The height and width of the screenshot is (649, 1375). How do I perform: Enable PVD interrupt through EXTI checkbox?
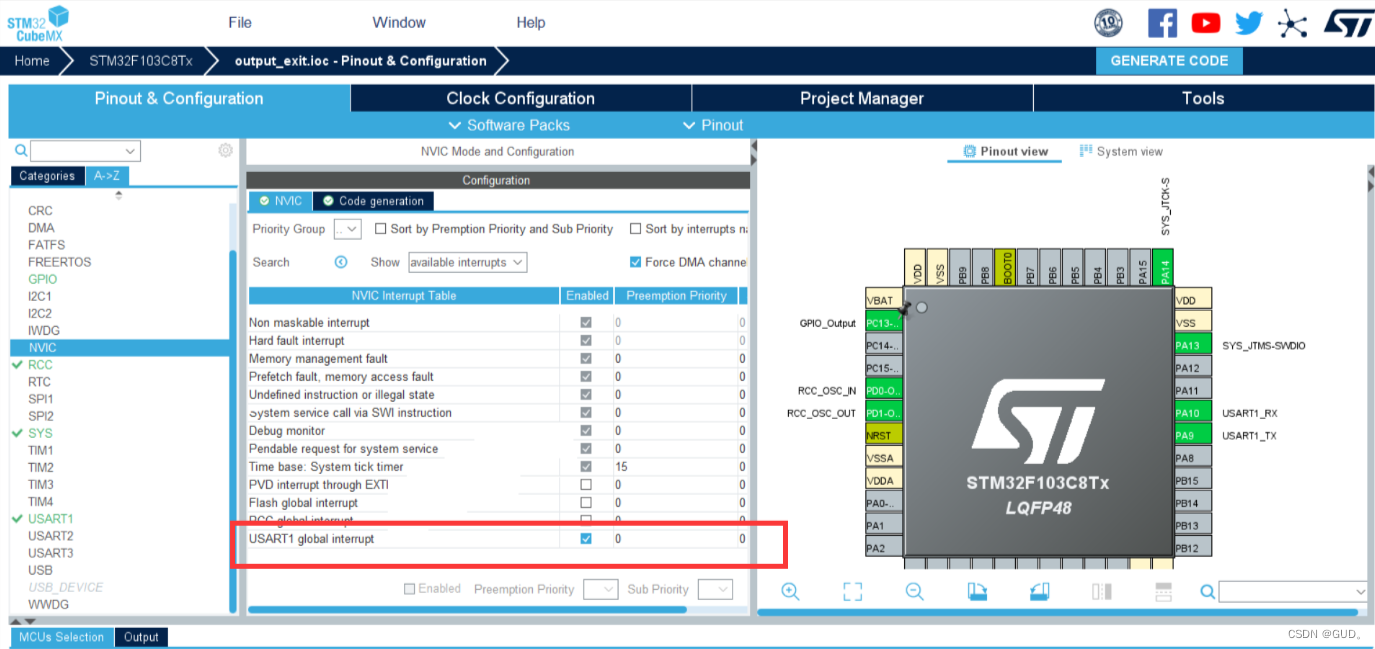586,484
